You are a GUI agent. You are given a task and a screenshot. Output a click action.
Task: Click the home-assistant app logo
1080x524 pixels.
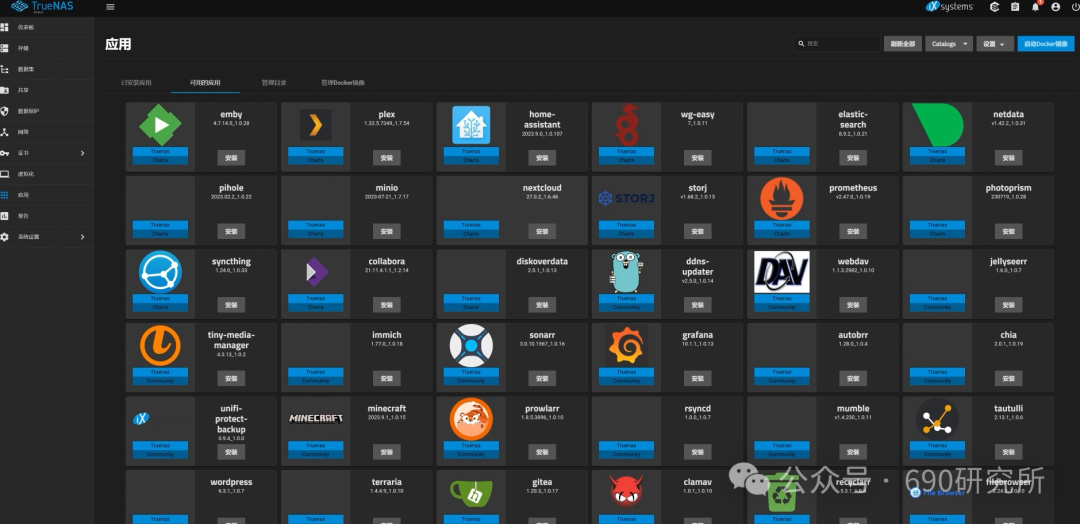point(471,125)
